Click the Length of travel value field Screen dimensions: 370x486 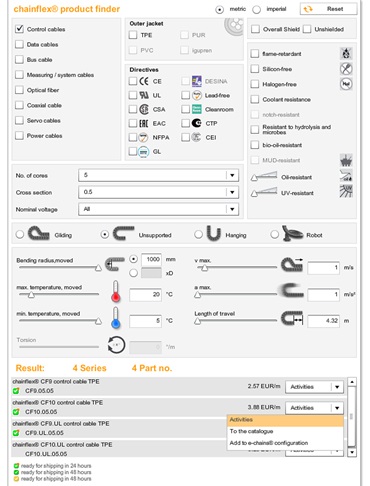[x=323, y=321]
